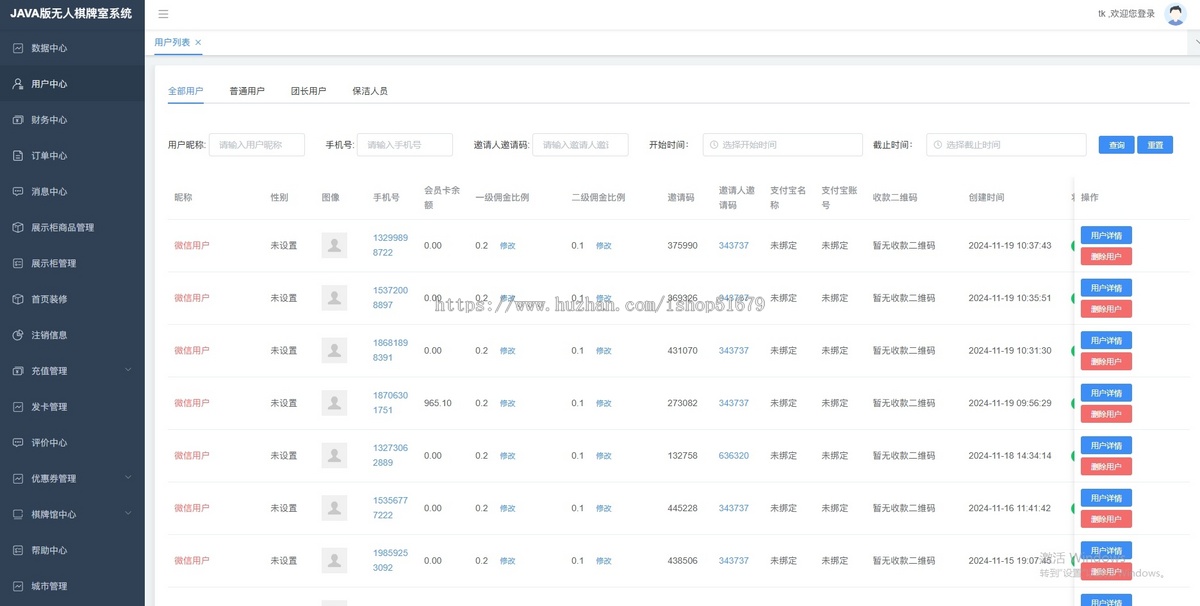Image resolution: width=1200 pixels, height=606 pixels.
Task: Click the 城市管理 icon in sidebar
Action: pos(18,586)
